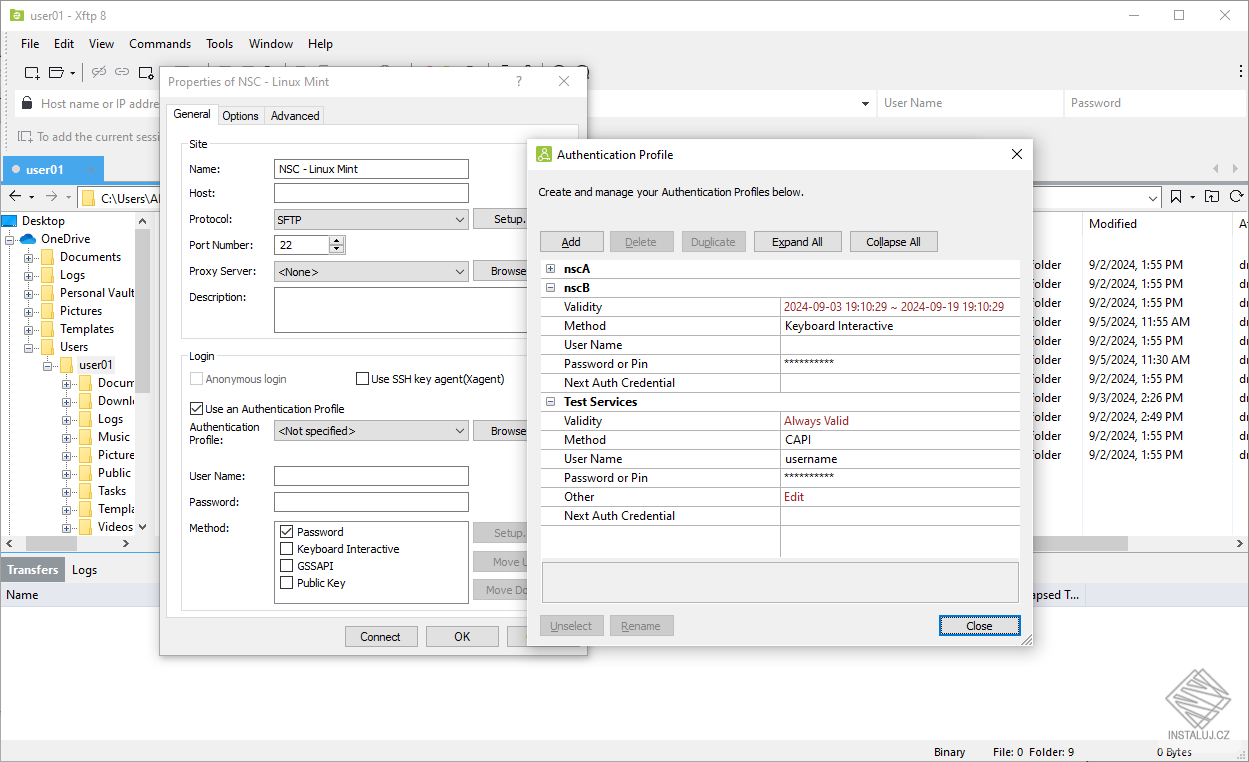Enable the GSSAPI method checkbox

(287, 566)
